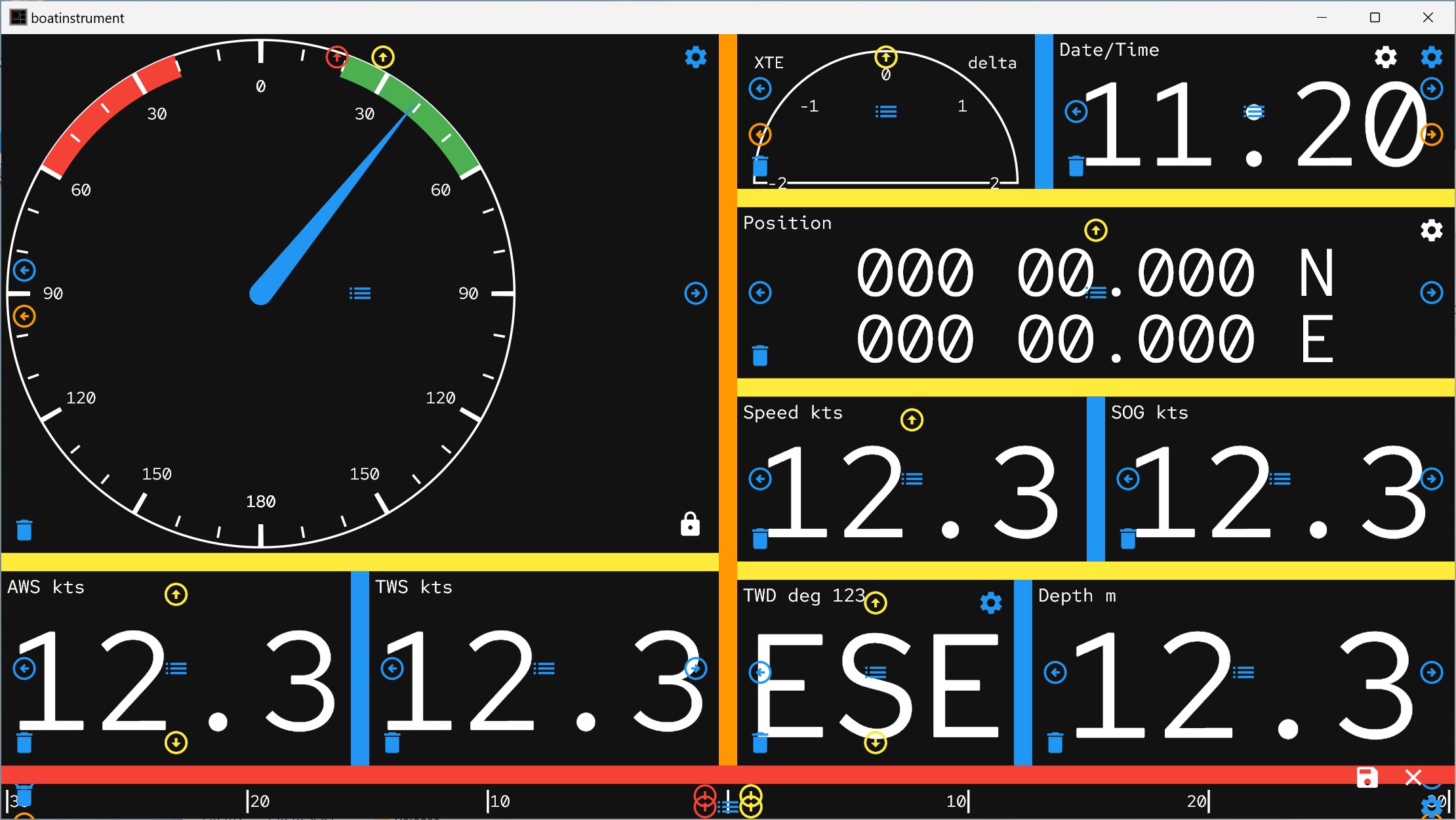Click the save floppy disk icon
Image resolution: width=1456 pixels, height=820 pixels.
(x=1367, y=777)
